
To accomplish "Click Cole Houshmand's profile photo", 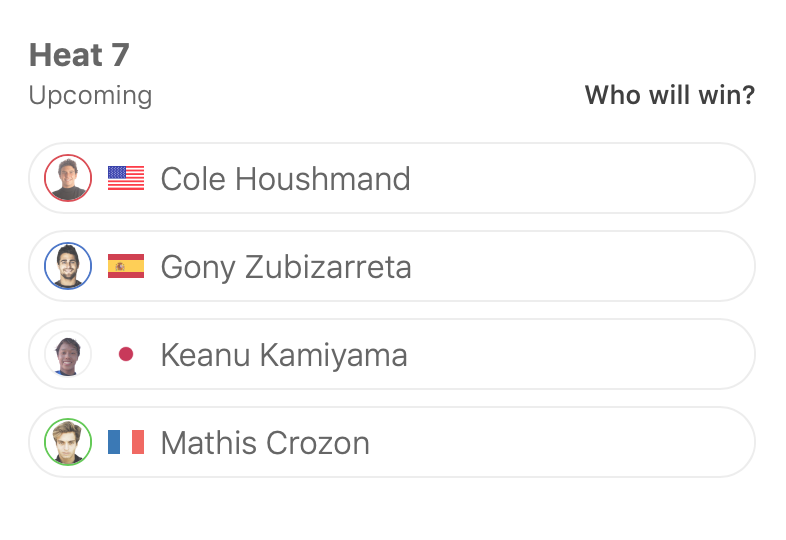I will tap(68, 178).
